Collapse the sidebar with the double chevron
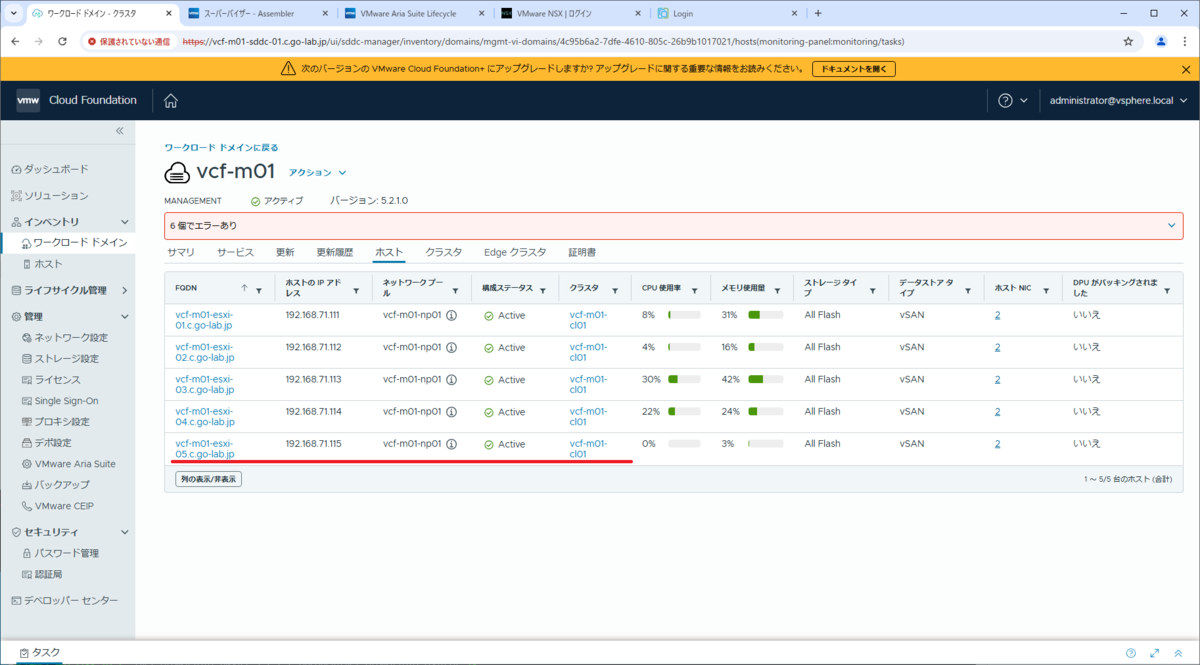Image resolution: width=1200 pixels, height=665 pixels. pos(119,131)
